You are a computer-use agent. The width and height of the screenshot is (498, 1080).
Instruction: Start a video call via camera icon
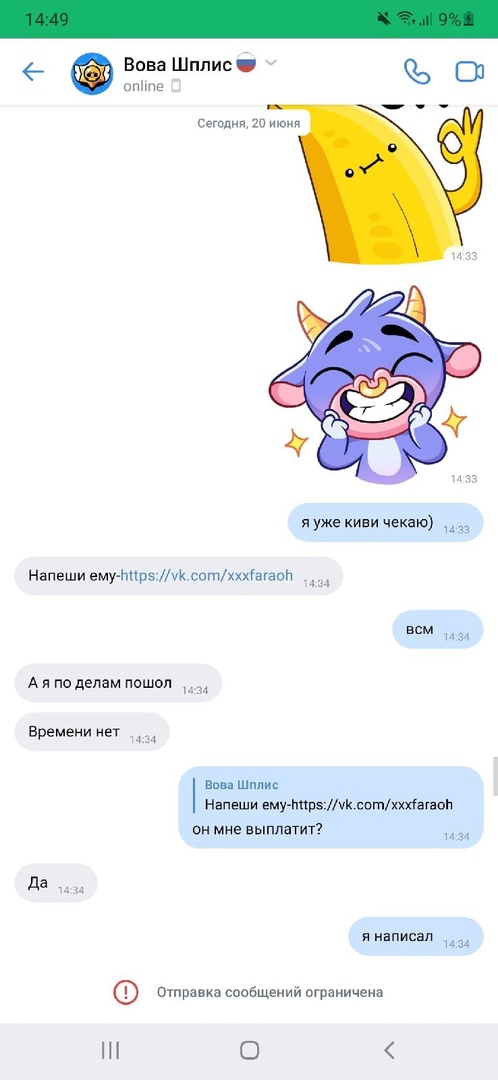[x=470, y=72]
